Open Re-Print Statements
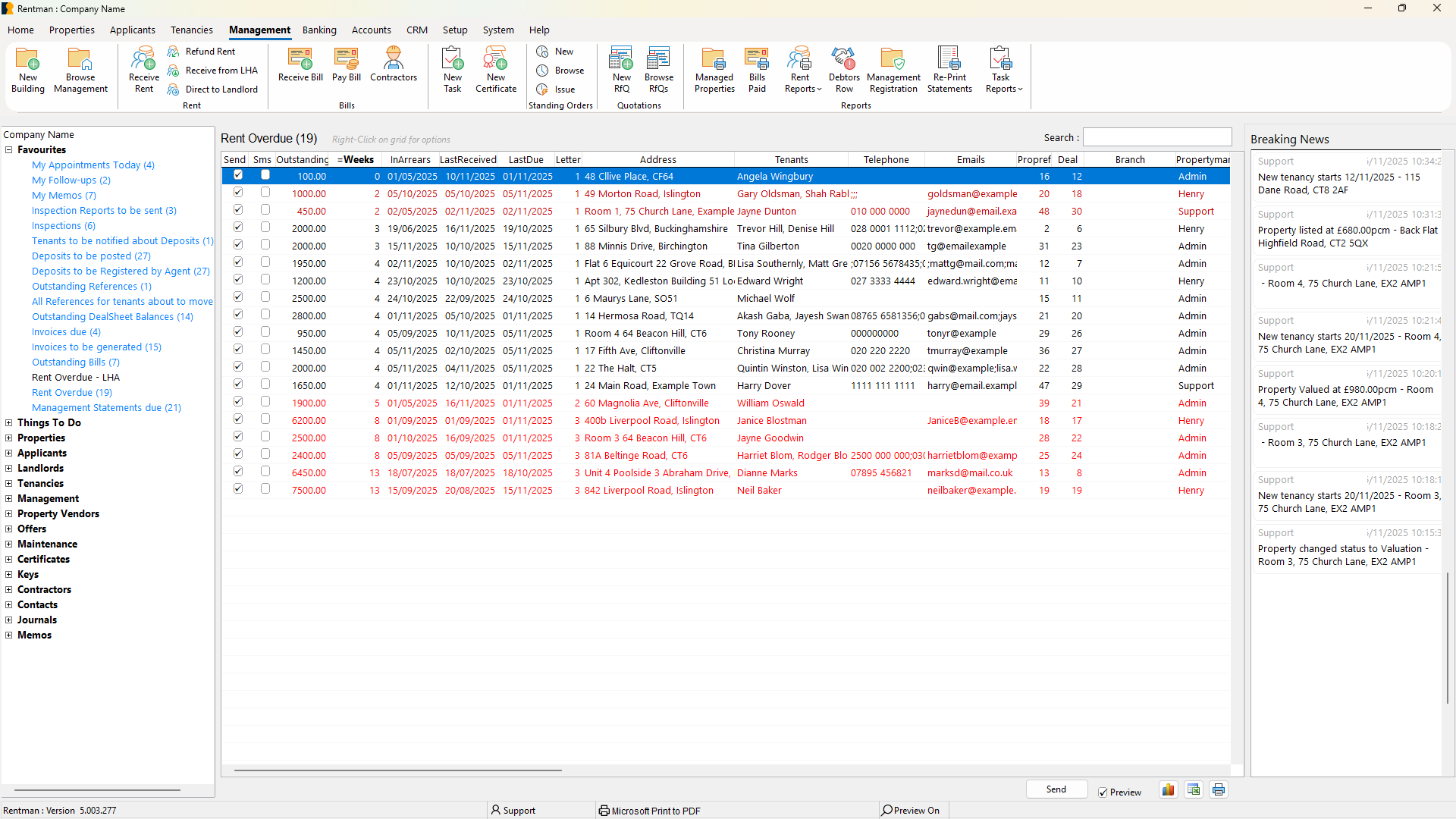Image resolution: width=1456 pixels, height=819 pixels. point(949,70)
